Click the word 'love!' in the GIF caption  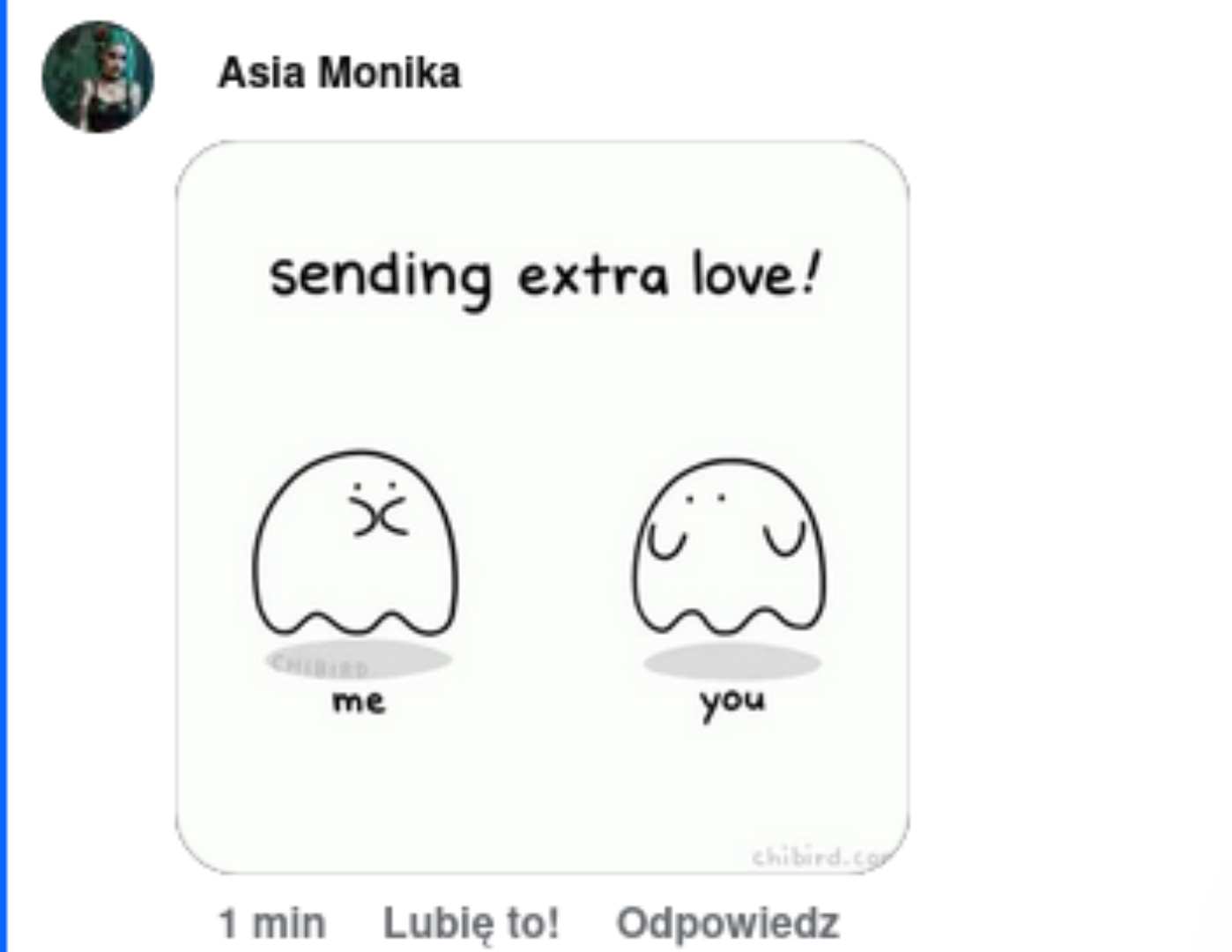tap(756, 274)
